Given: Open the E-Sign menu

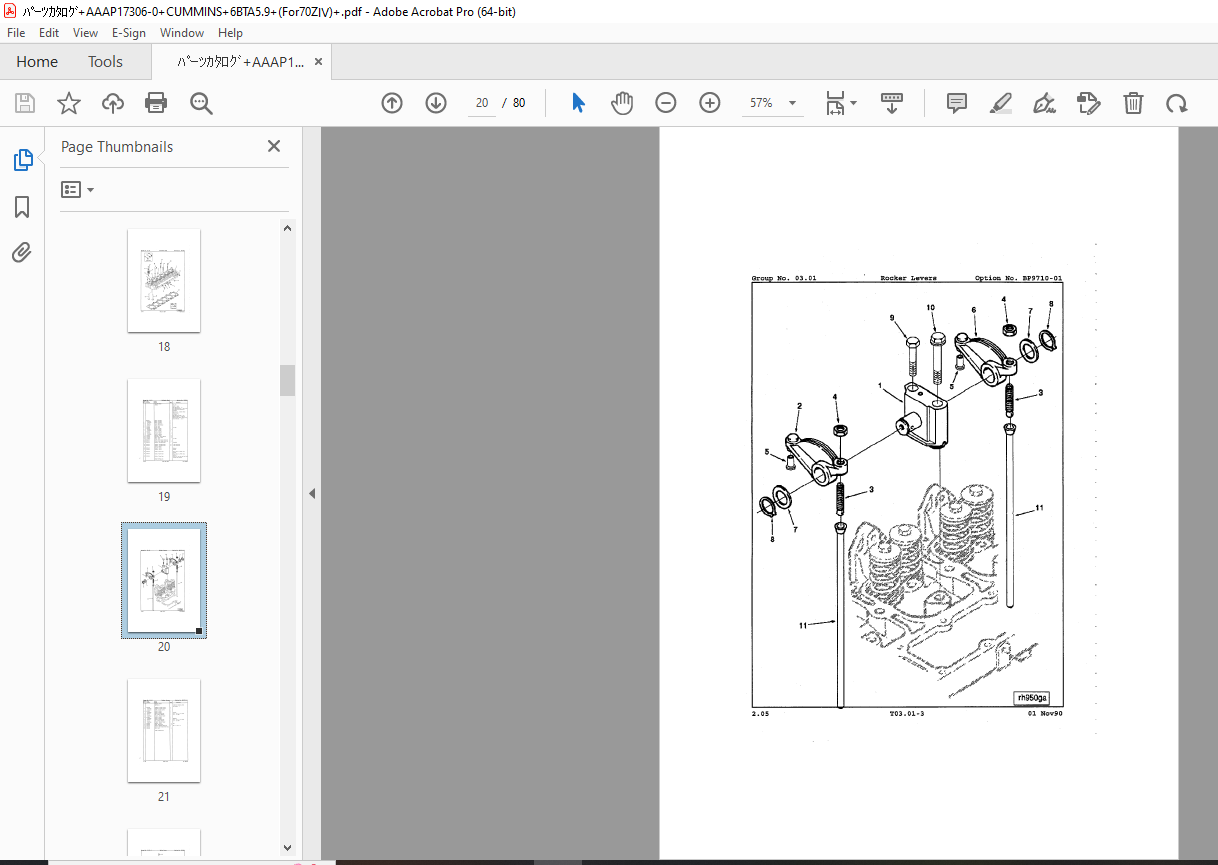Looking at the screenshot, I should tap(128, 32).
